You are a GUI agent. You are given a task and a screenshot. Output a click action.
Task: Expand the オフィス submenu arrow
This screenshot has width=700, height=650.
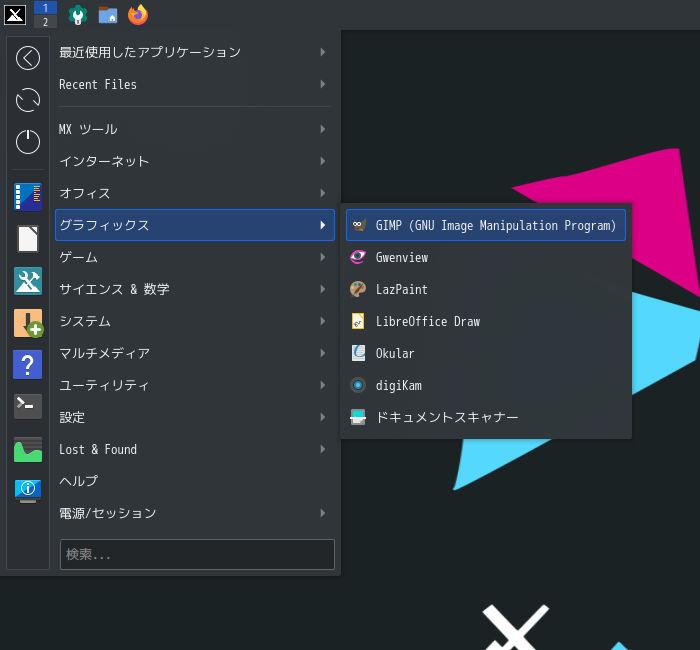pos(323,193)
